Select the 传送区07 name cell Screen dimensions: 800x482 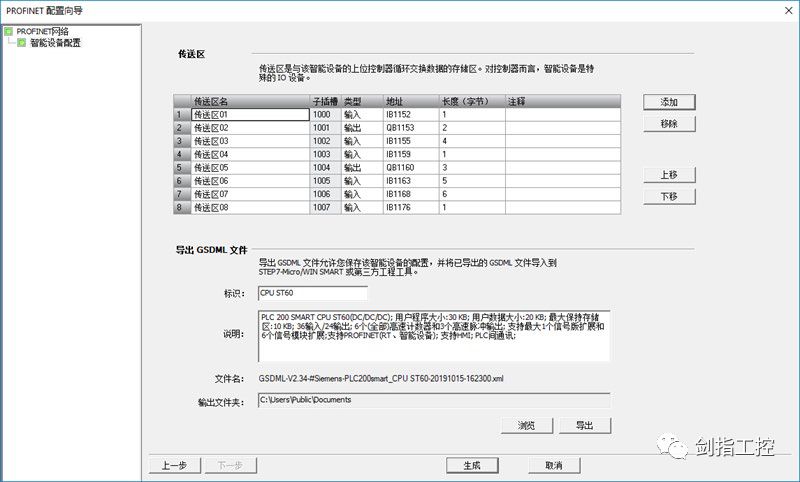tap(251, 194)
